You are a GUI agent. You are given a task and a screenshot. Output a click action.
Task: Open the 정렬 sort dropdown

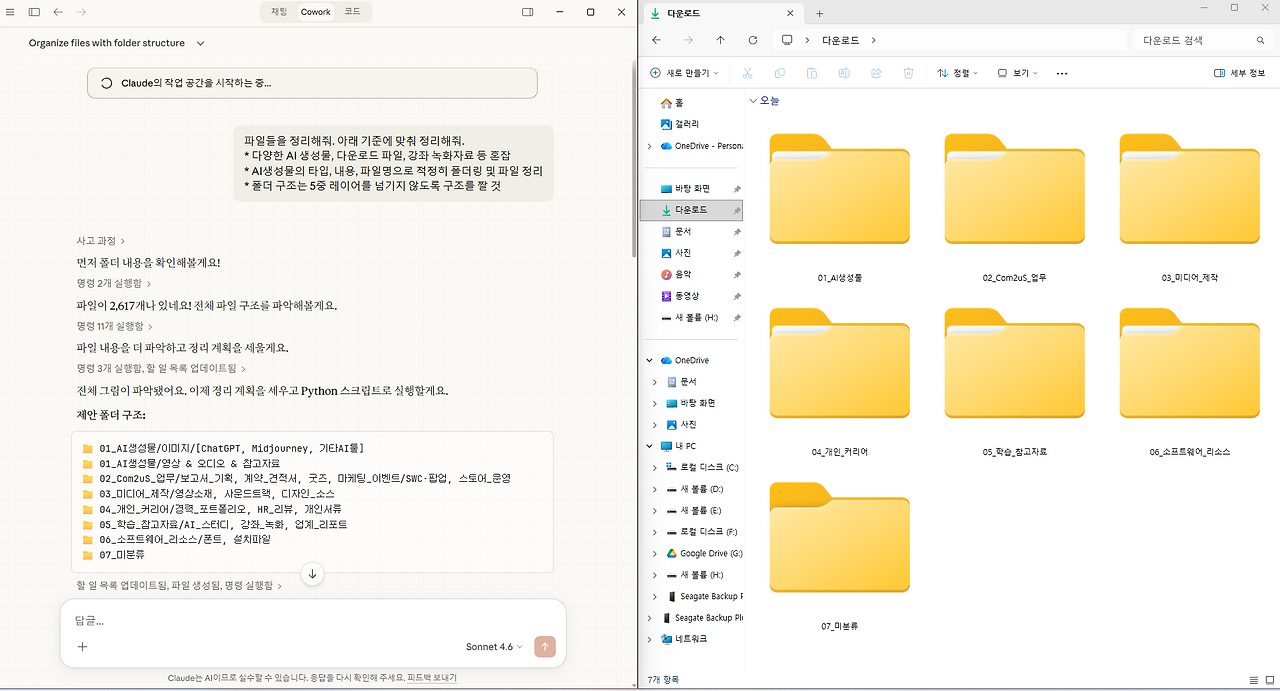click(957, 72)
